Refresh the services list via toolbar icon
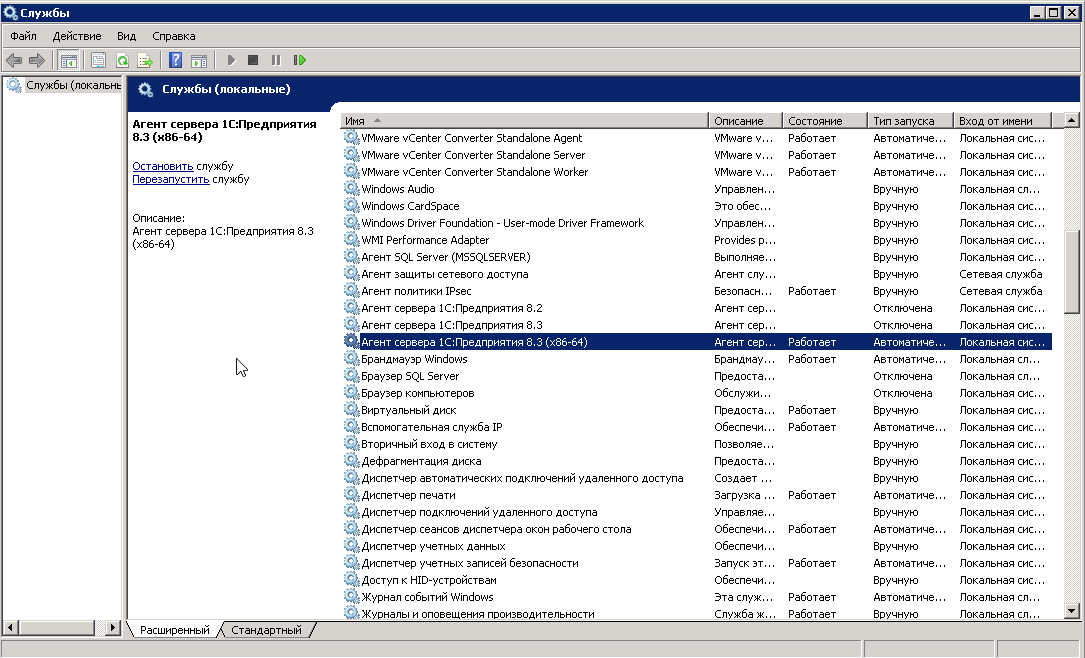The height and width of the screenshot is (658, 1085). click(122, 61)
